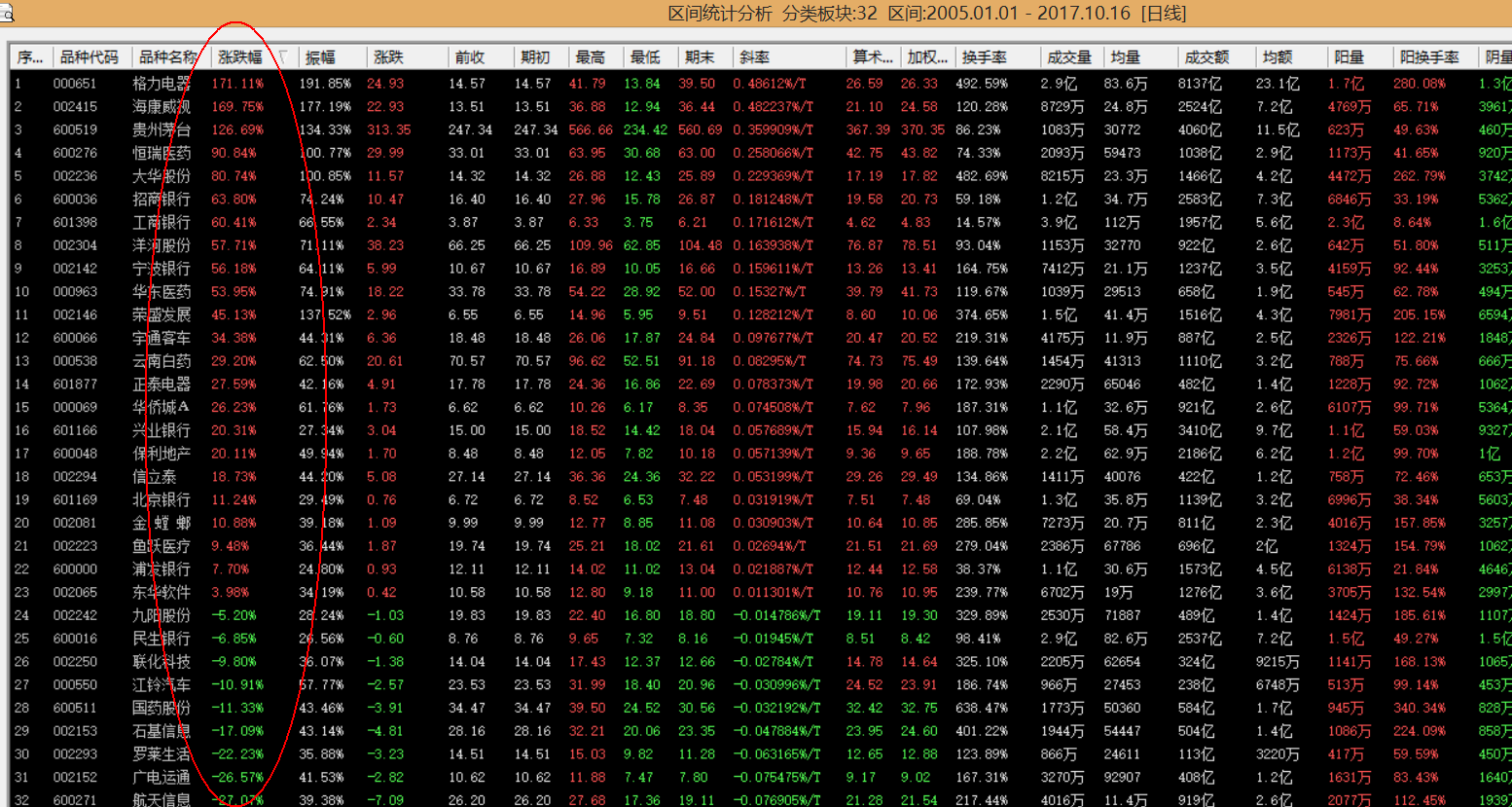Click stock code 600519
This screenshot has height=807, width=1512.
(75, 129)
